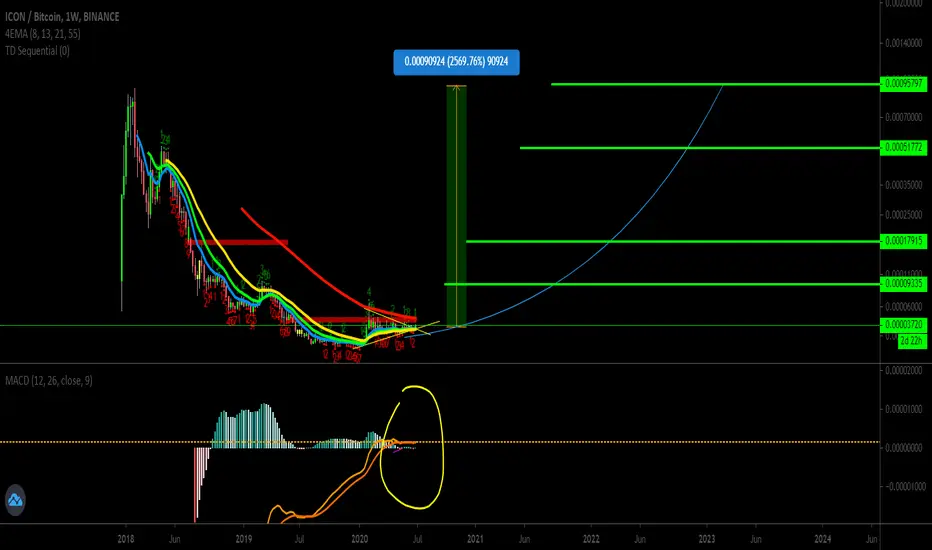Image resolution: width=932 pixels, height=550 pixels.
Task: Click the 0.00003720 current price label
Action: point(903,325)
